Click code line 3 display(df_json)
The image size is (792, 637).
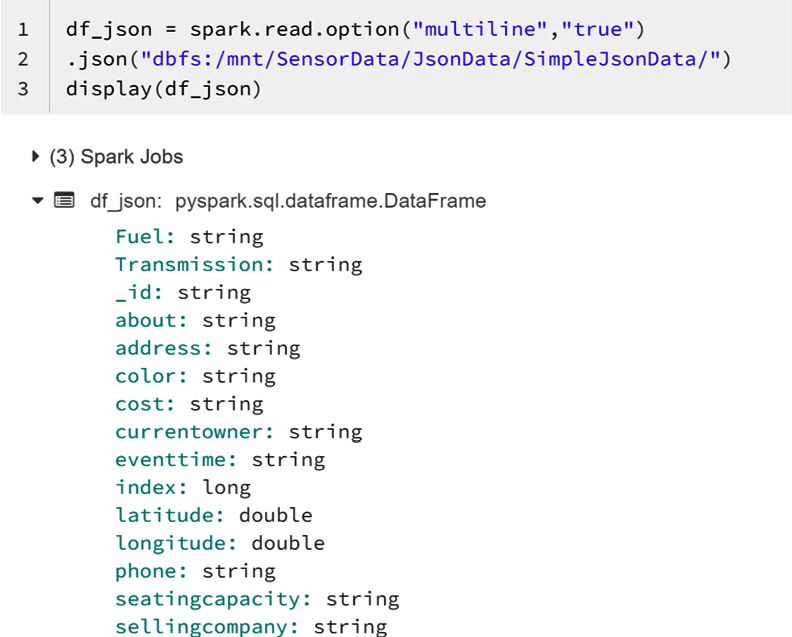[x=164, y=89]
